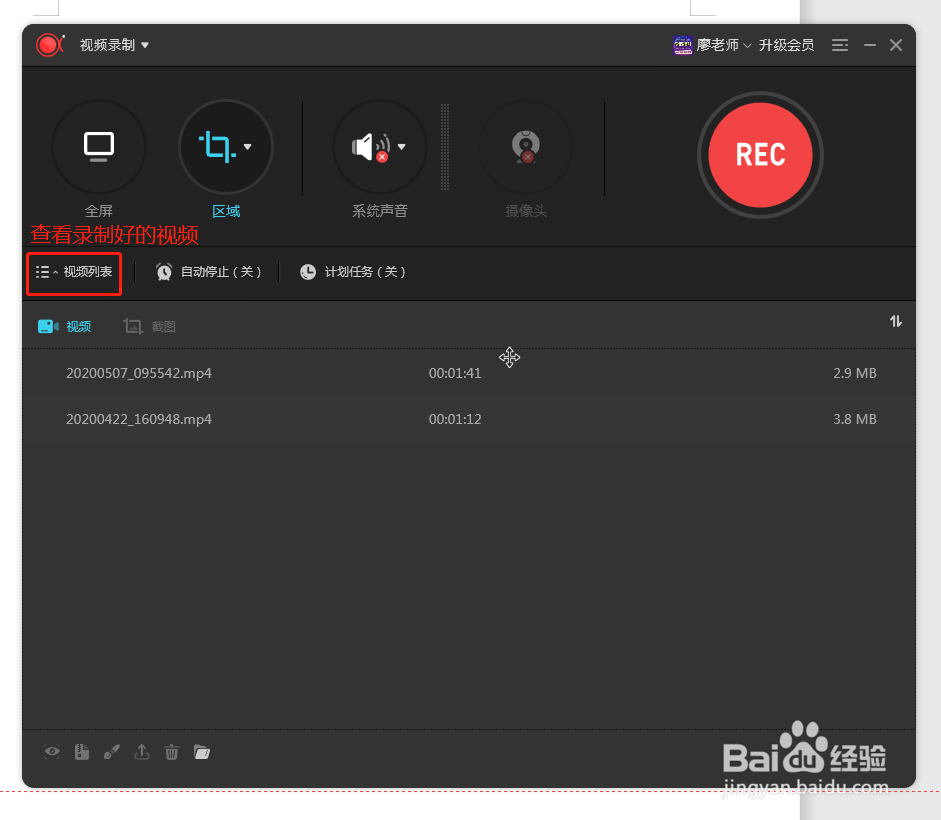Open the 视频录制 mode dropdown

click(114, 45)
